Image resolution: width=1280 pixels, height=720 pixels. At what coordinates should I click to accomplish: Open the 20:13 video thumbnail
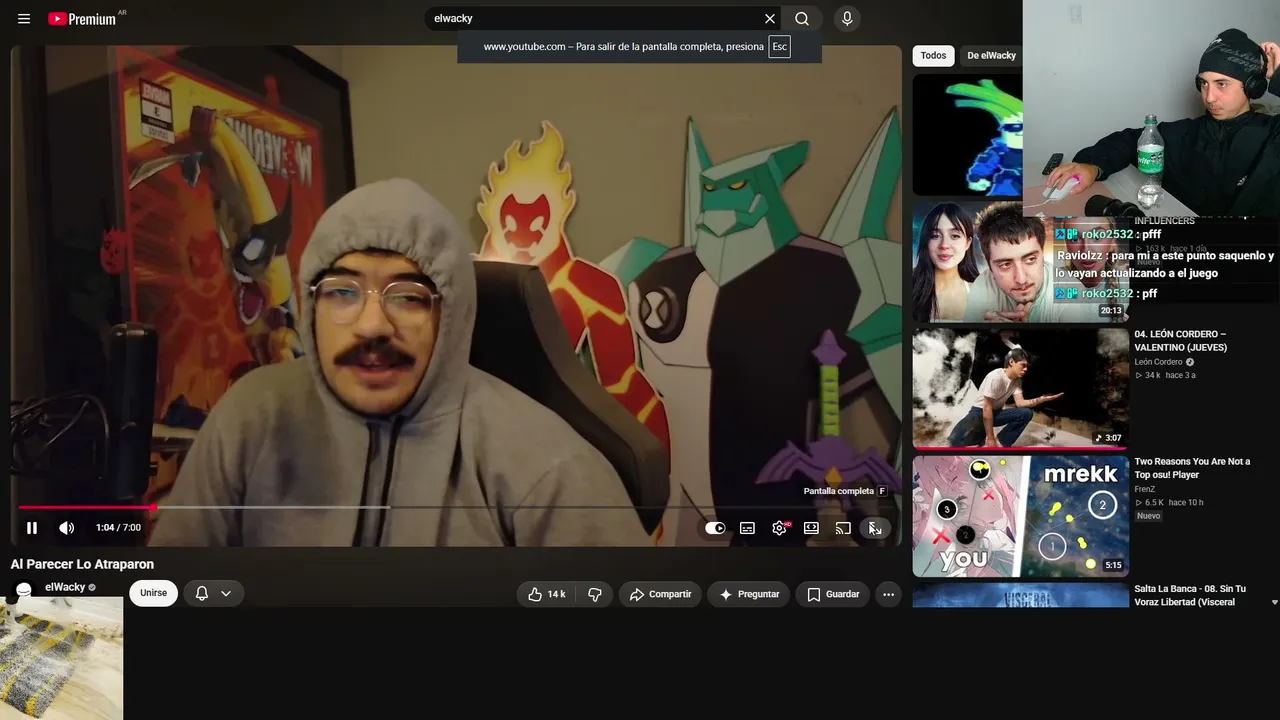(x=1020, y=262)
